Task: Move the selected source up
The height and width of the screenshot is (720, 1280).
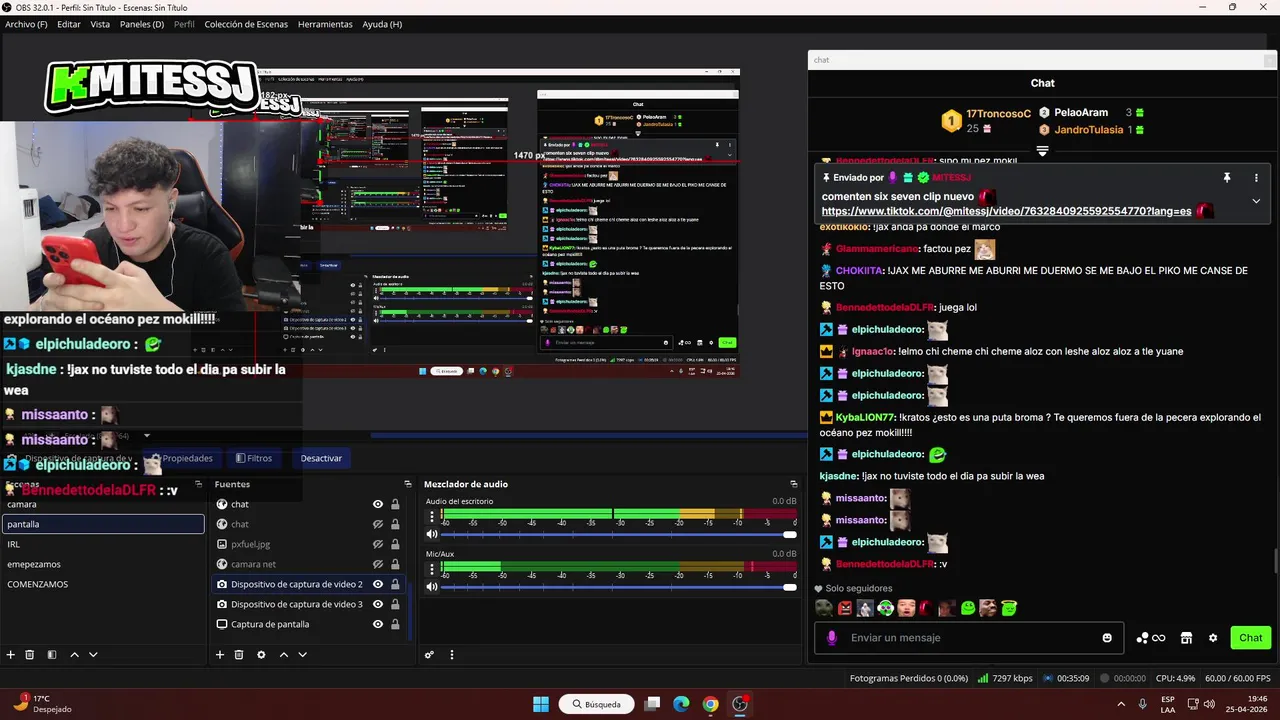Action: (283, 655)
